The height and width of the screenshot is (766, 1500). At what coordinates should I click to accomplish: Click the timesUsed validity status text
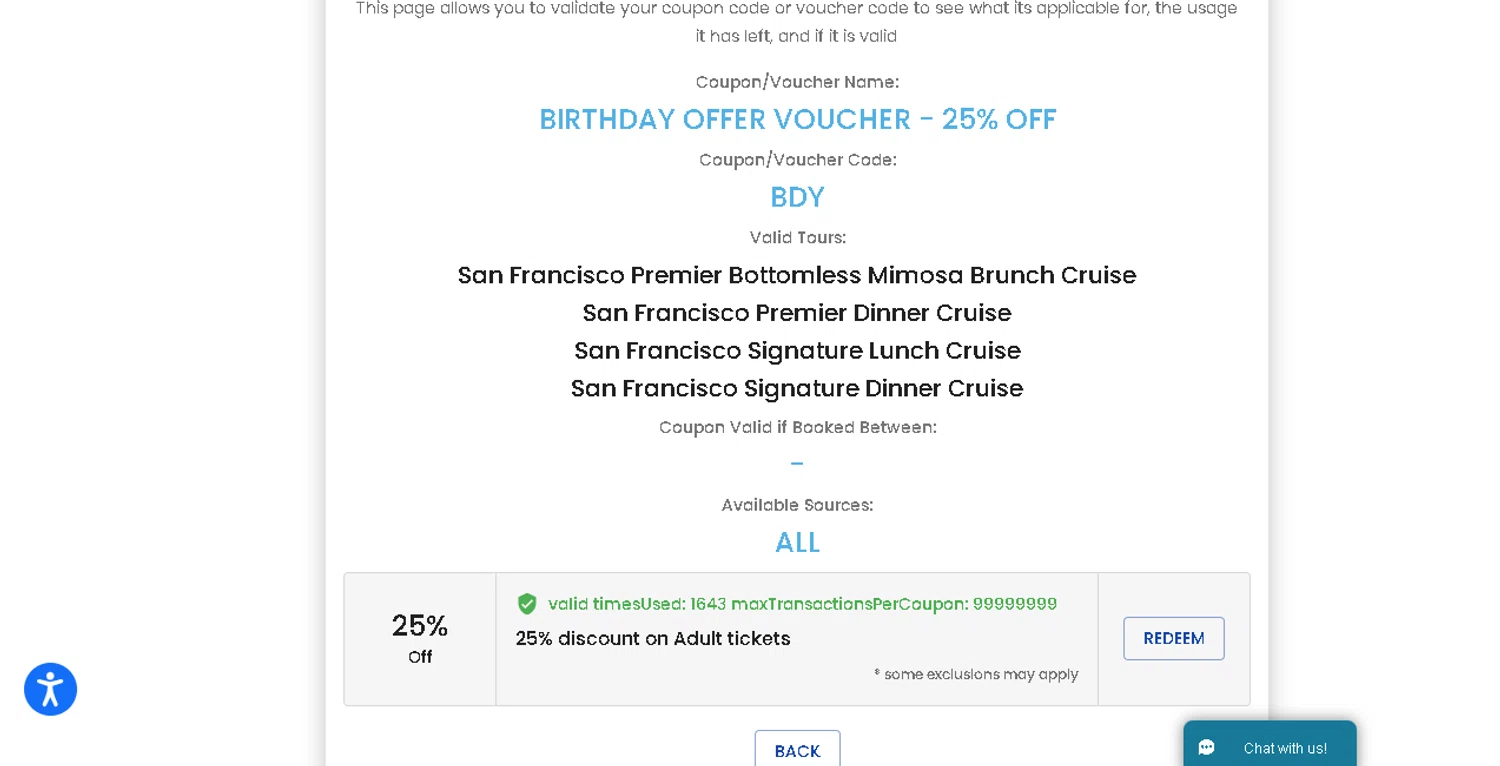802,604
